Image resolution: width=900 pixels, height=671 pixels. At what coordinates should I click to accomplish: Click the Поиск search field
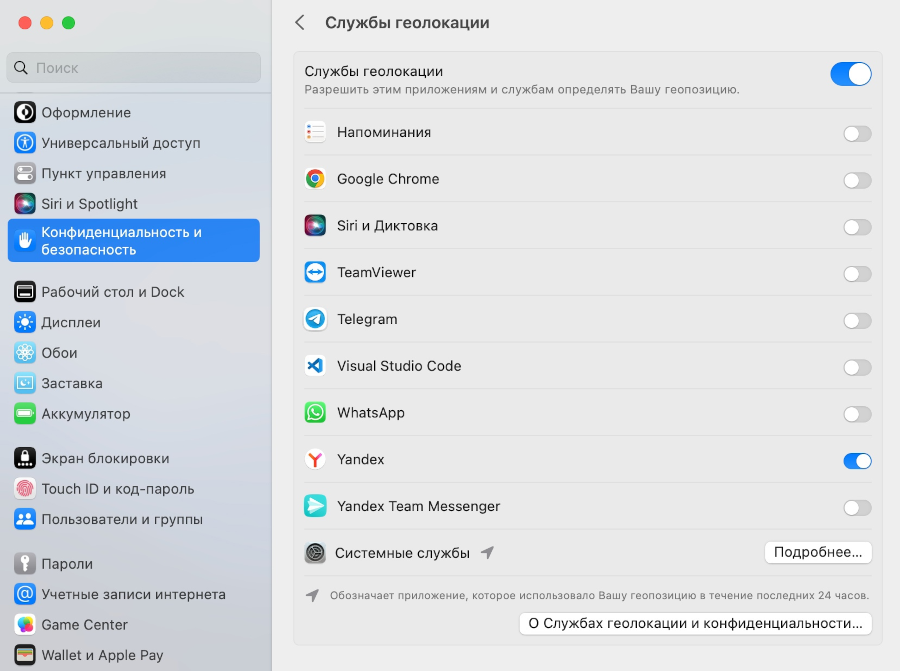click(x=135, y=68)
